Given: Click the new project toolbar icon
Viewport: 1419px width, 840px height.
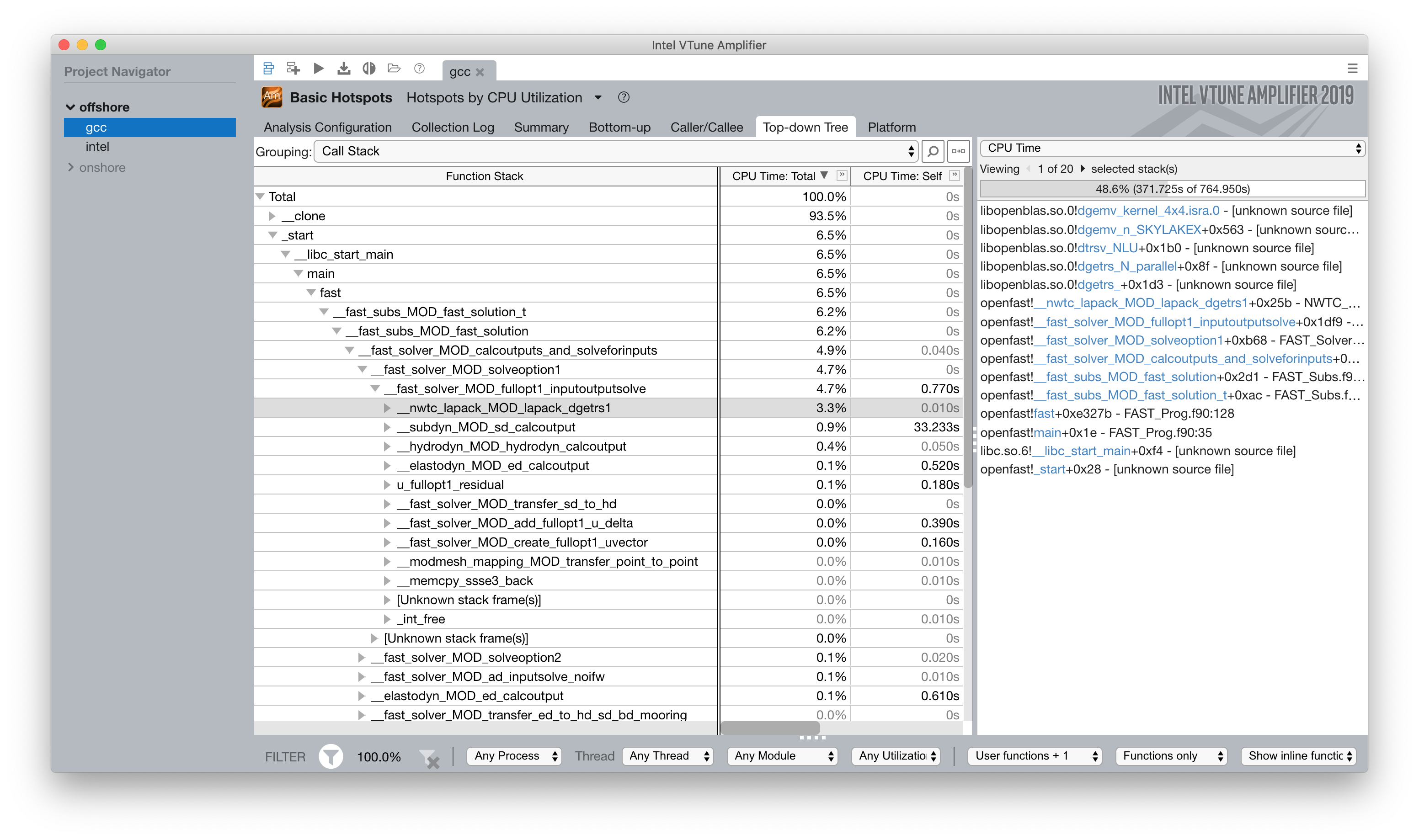Looking at the screenshot, I should [268, 69].
